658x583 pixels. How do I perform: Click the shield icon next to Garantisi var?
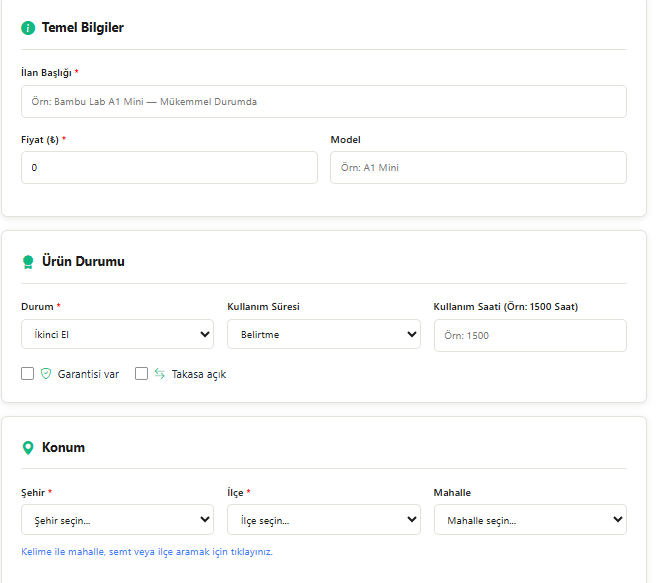[46, 374]
